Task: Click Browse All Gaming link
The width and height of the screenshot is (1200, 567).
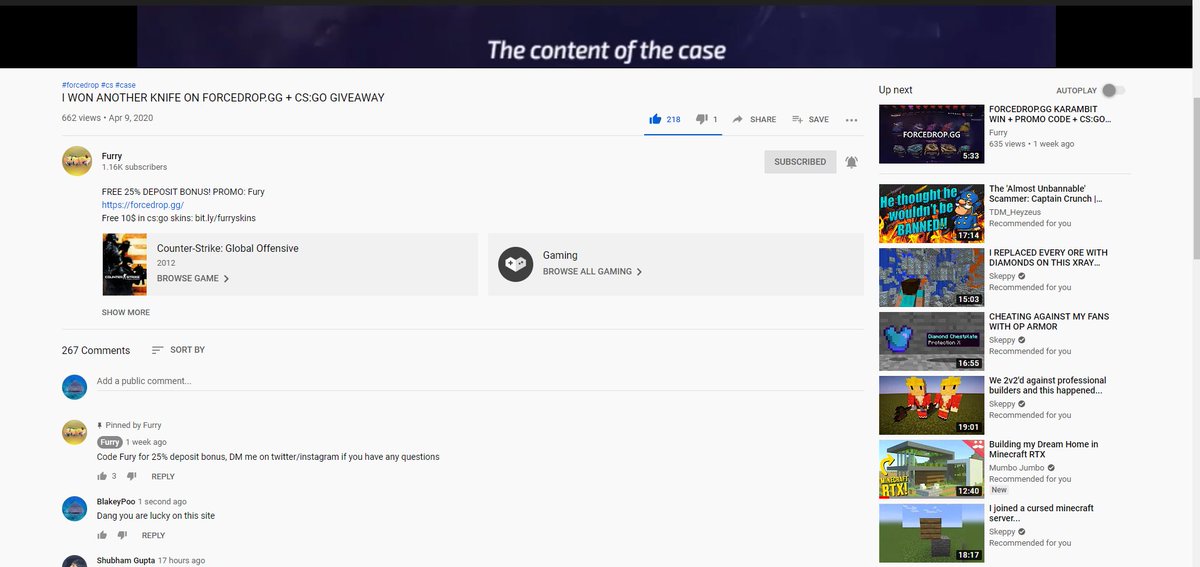Action: coord(592,271)
